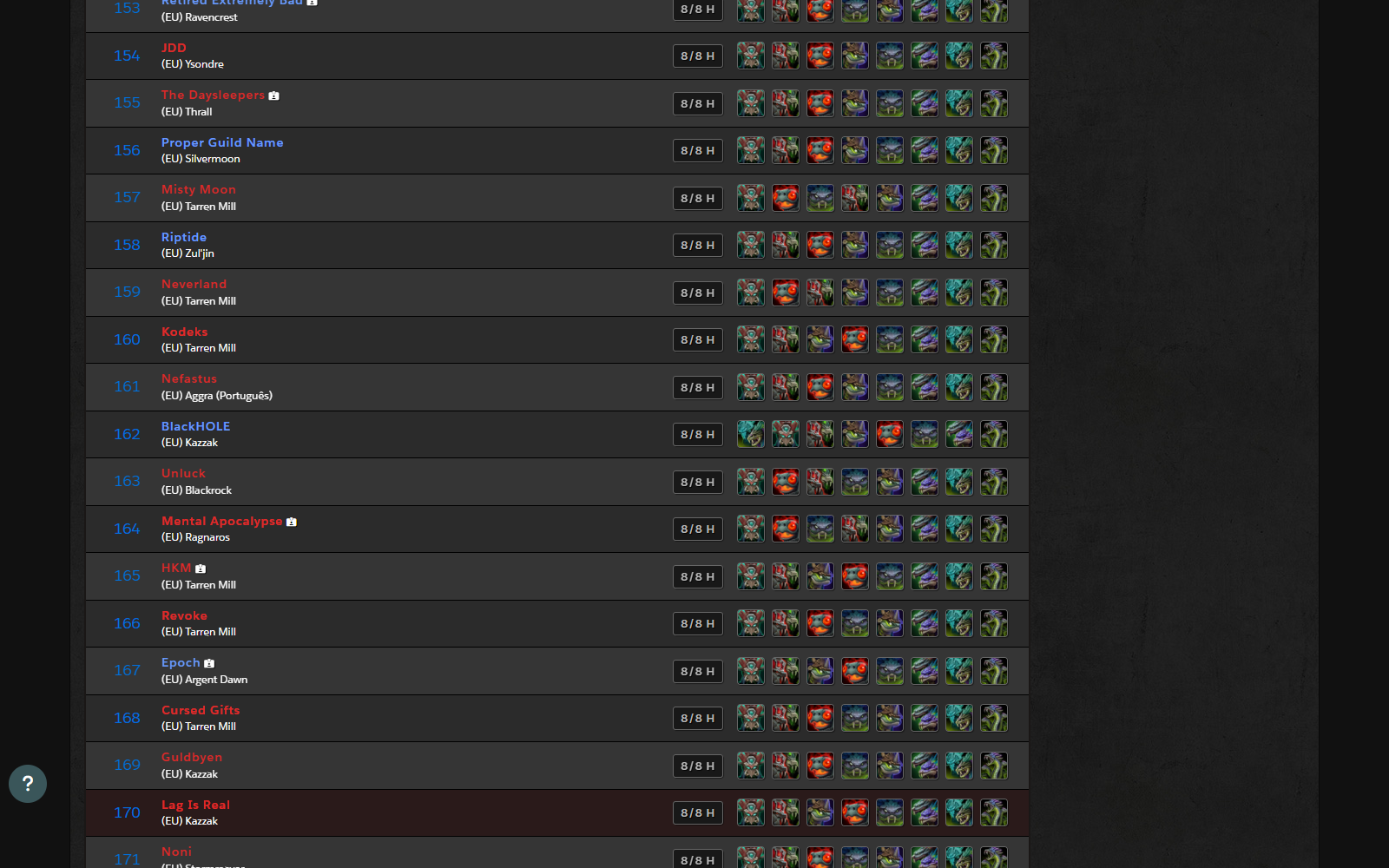The width and height of the screenshot is (1389, 868).
Task: Click first boss icon in JDD row
Action: click(751, 56)
